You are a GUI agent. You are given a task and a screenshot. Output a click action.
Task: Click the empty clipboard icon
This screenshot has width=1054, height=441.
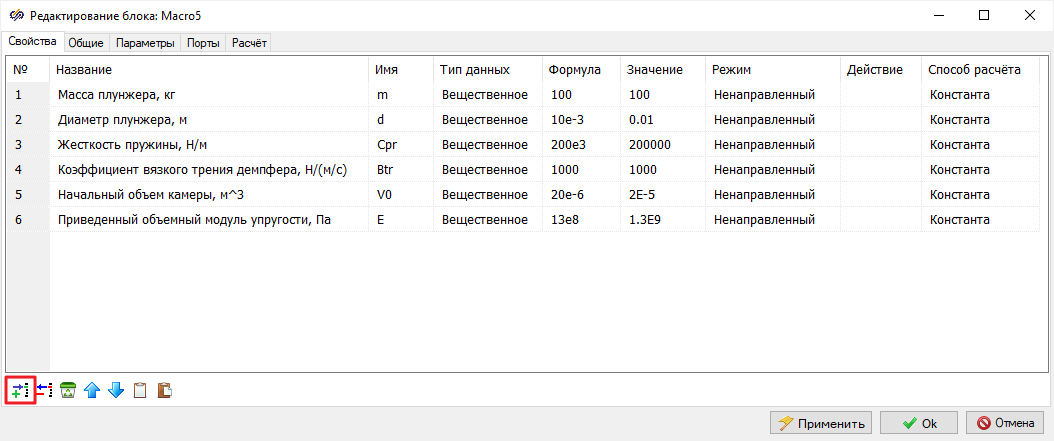click(x=140, y=390)
